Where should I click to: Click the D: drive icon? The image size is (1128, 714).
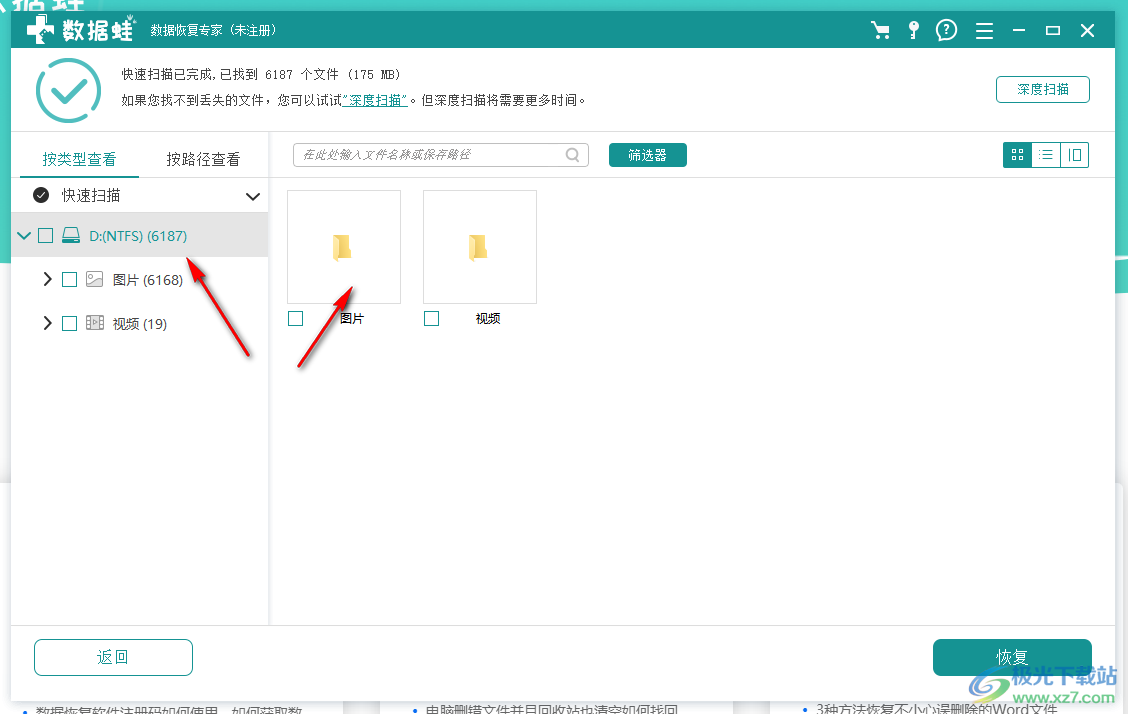pyautogui.click(x=70, y=235)
